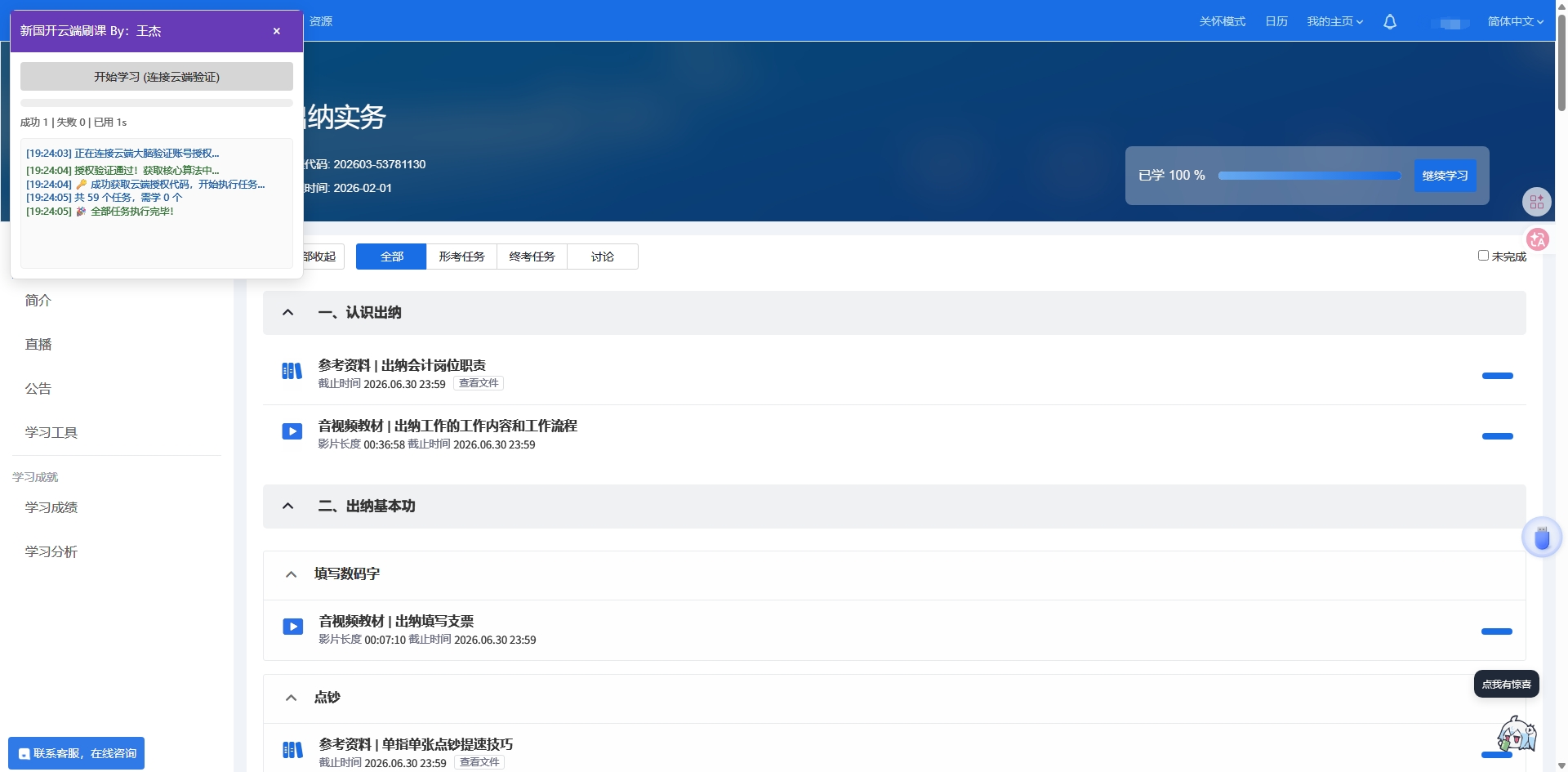
Task: Click the 已学 100% progress bar
Action: click(1308, 176)
